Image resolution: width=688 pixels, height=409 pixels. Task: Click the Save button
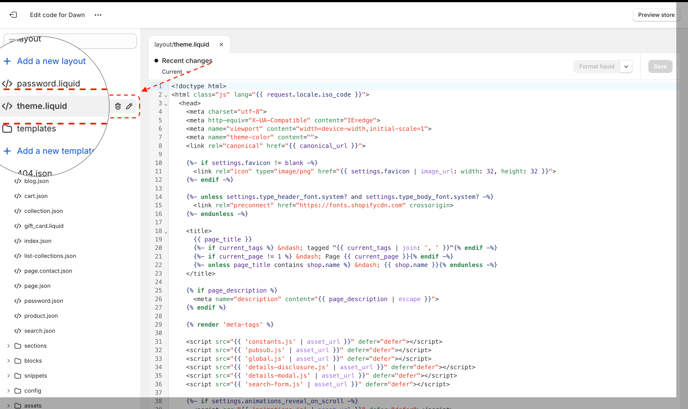tap(660, 66)
